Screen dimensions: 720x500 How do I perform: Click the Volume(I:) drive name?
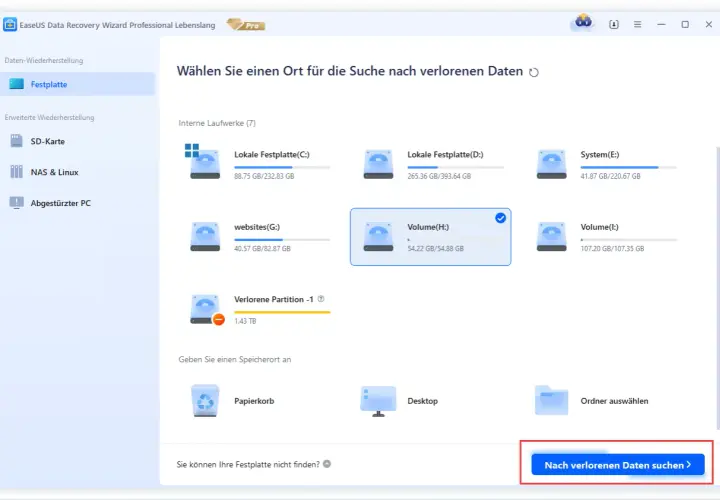[599, 227]
